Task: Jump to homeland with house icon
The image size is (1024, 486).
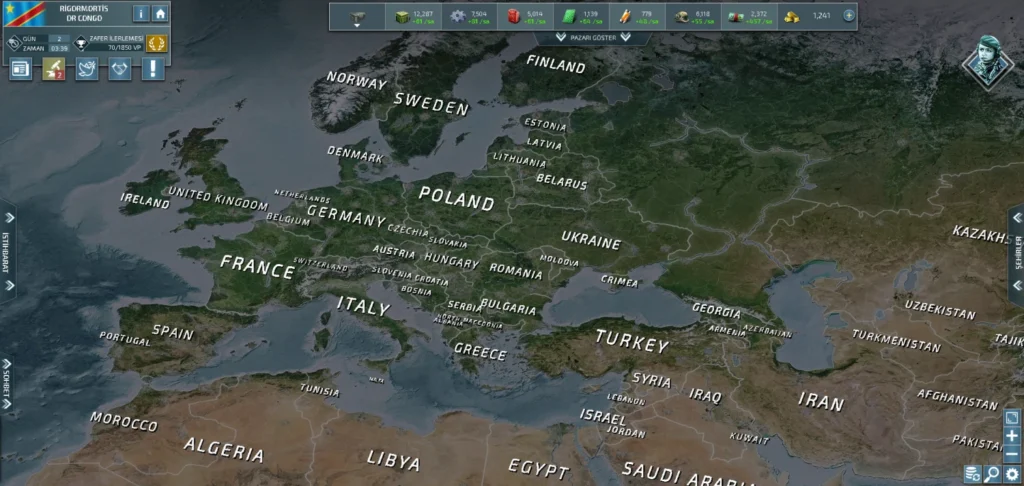Action: 160,13
